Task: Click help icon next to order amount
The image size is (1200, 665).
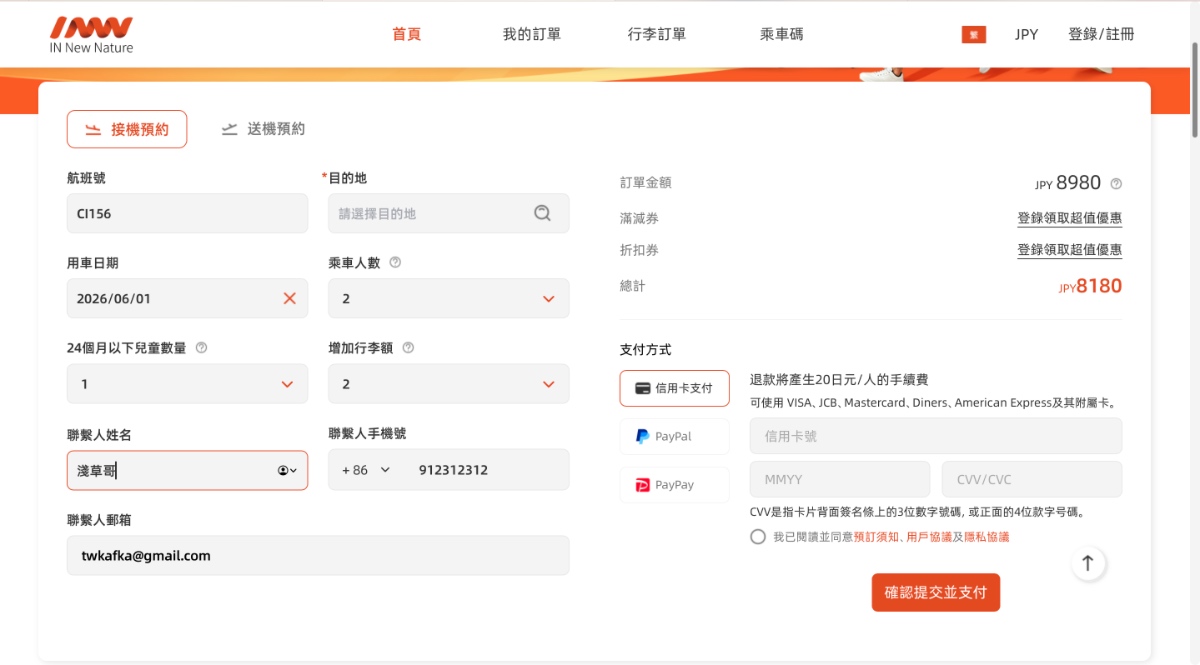Action: 1116,184
